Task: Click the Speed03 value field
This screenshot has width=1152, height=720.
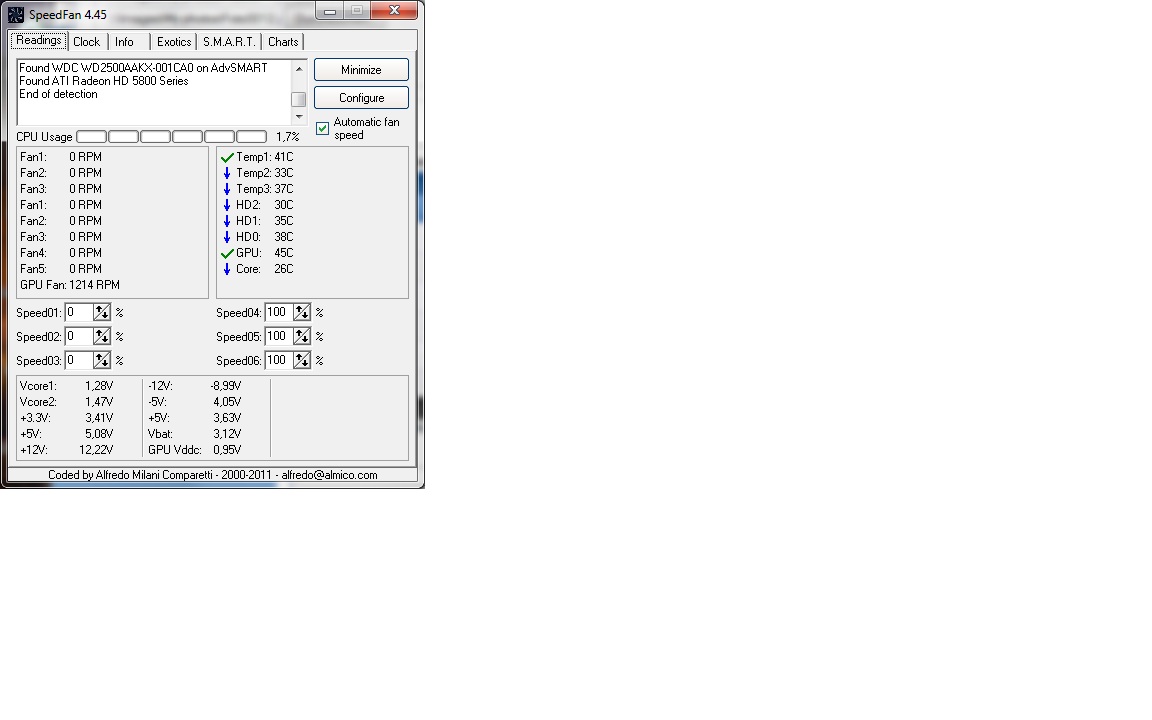Action: pyautogui.click(x=79, y=361)
